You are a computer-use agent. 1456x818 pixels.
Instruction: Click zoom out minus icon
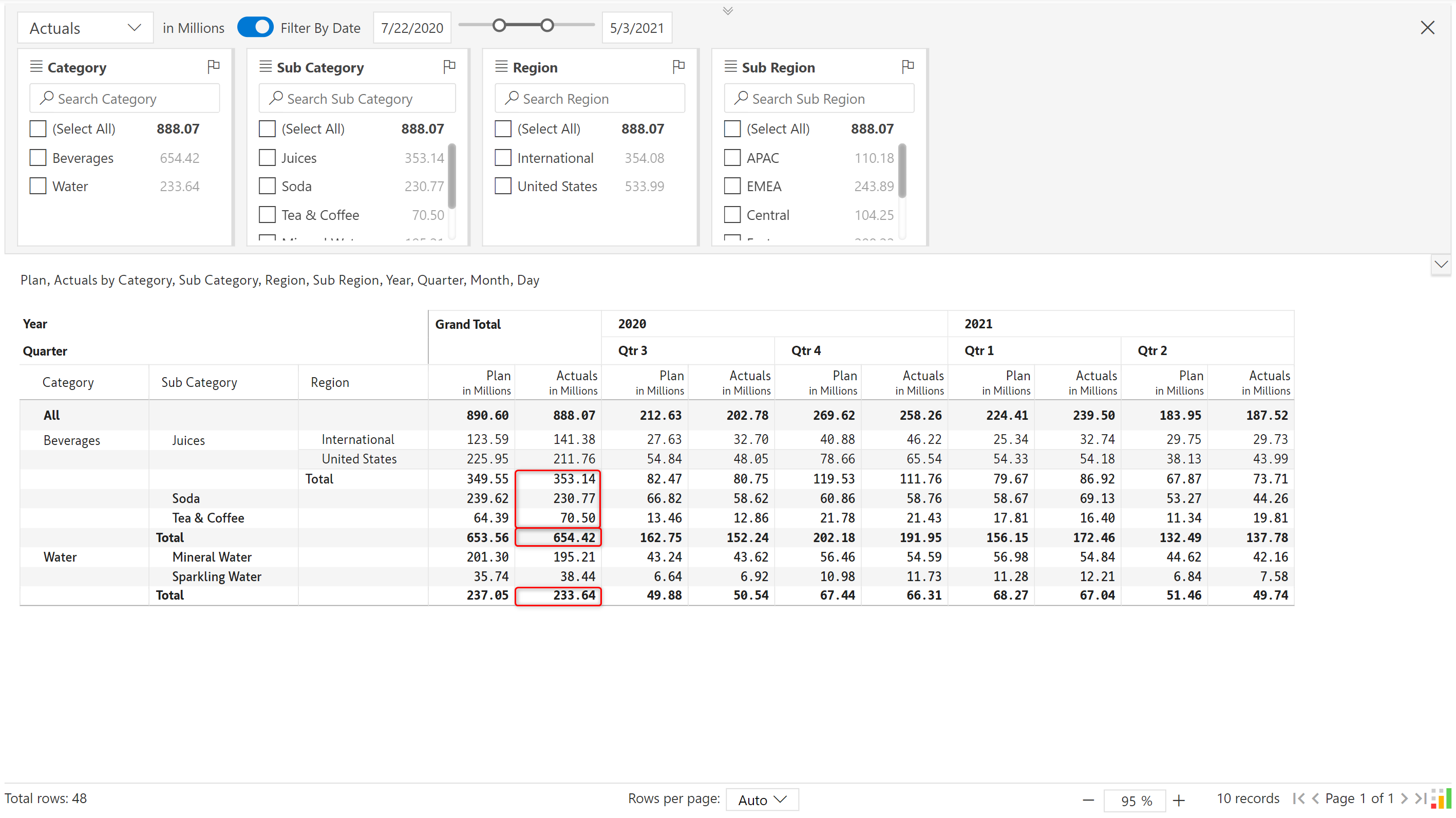1088,800
